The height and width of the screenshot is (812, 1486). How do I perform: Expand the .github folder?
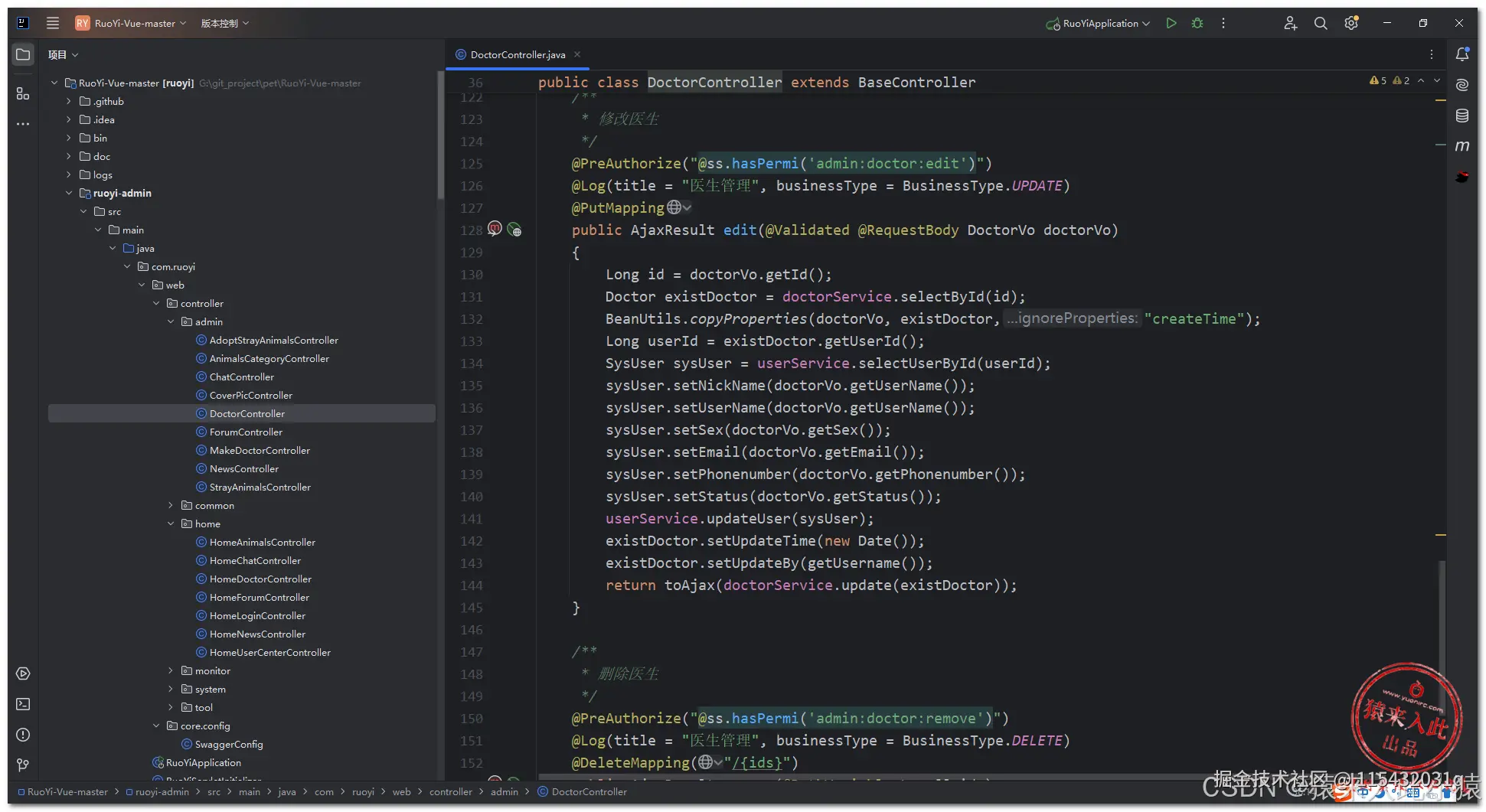(68, 101)
